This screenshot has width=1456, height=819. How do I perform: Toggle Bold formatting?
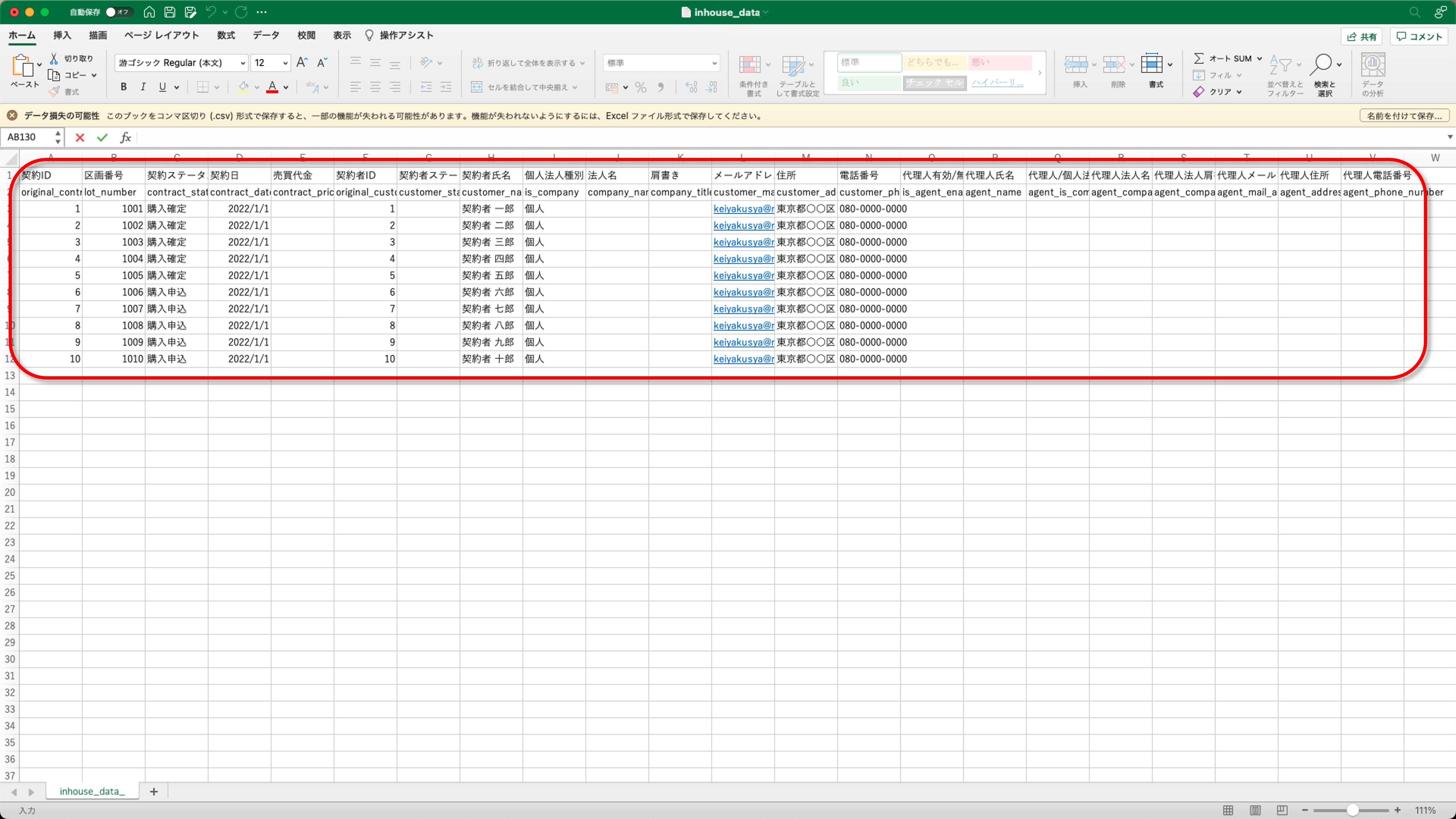coord(123,87)
